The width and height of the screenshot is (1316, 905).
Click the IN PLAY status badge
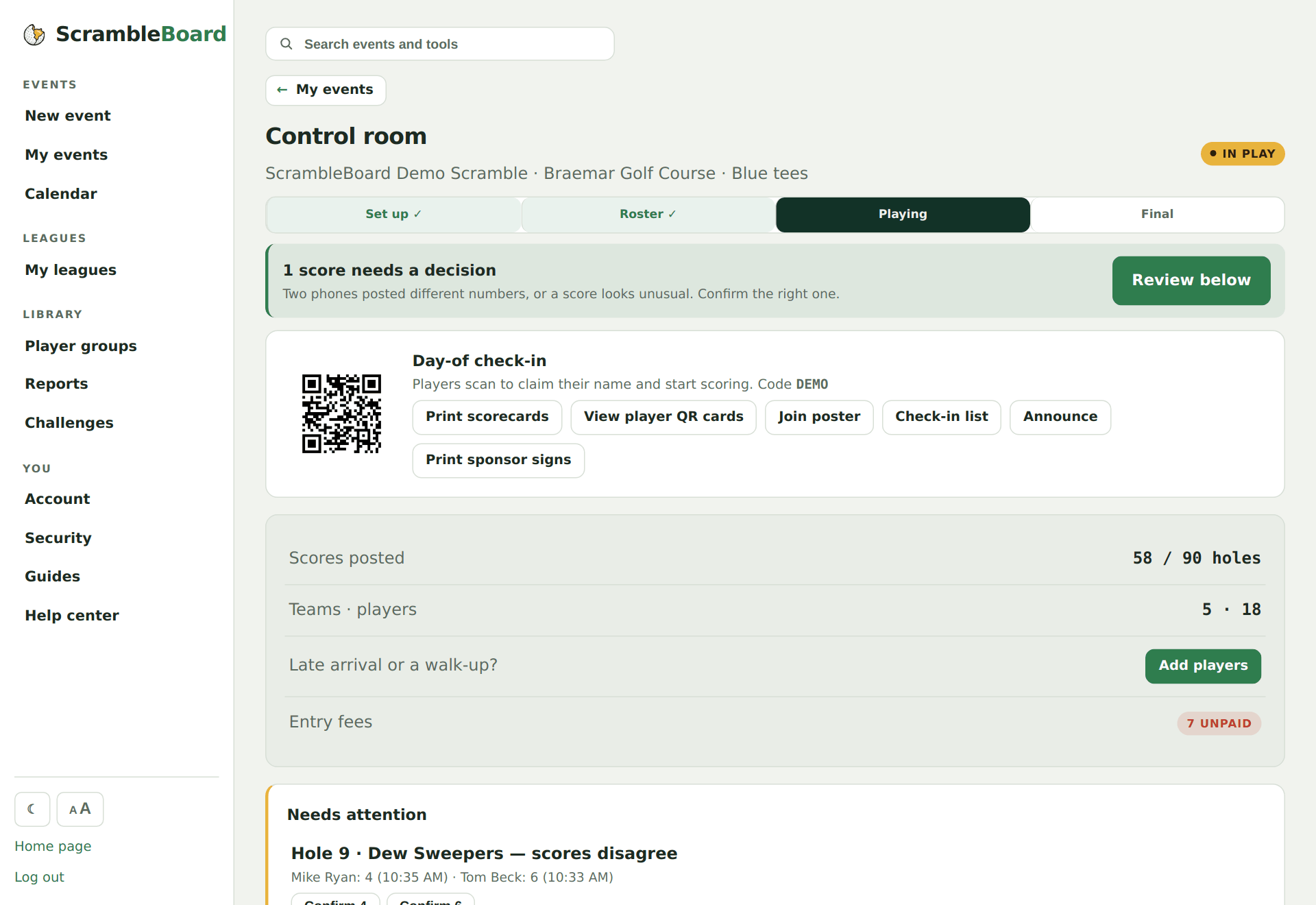1242,154
